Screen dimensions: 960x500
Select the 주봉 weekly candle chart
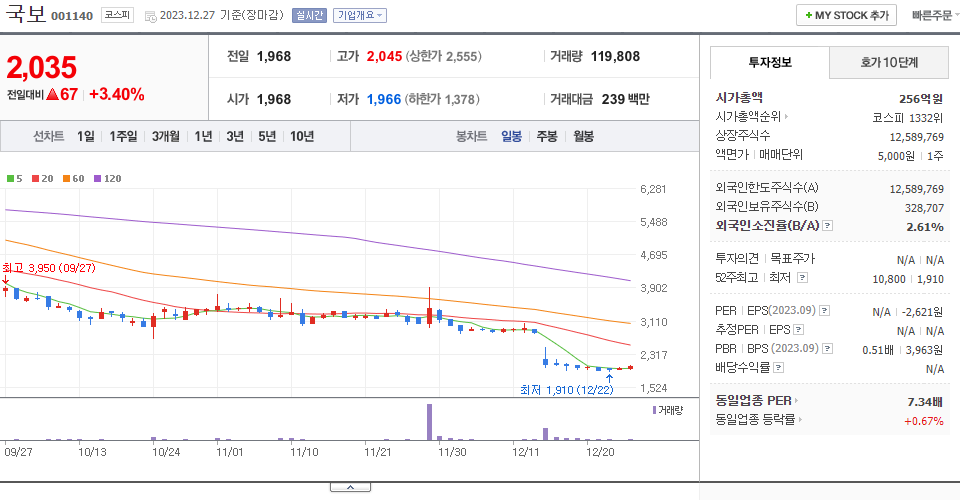coord(547,136)
